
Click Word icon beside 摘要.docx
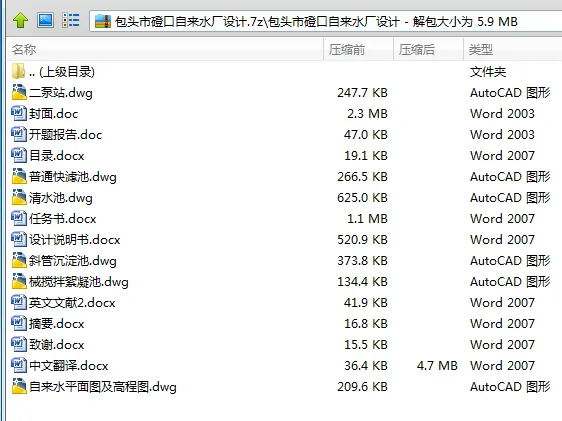coord(19,324)
